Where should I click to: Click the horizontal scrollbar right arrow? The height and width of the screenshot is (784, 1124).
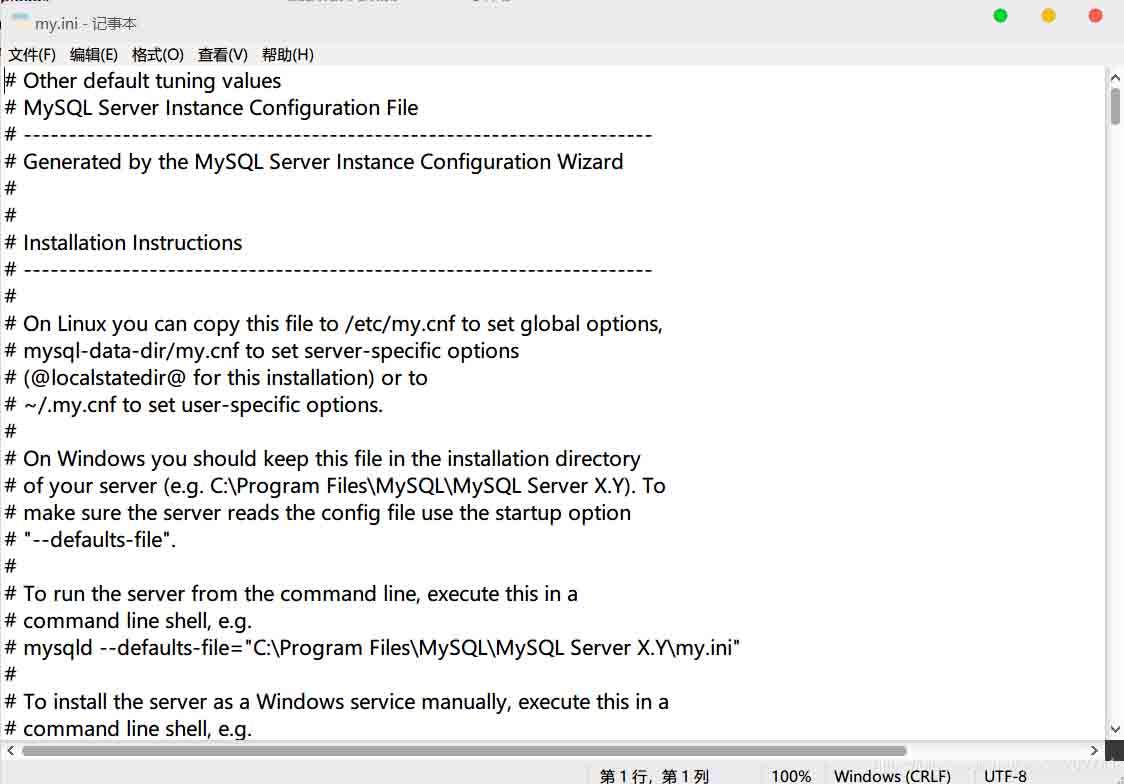1094,750
